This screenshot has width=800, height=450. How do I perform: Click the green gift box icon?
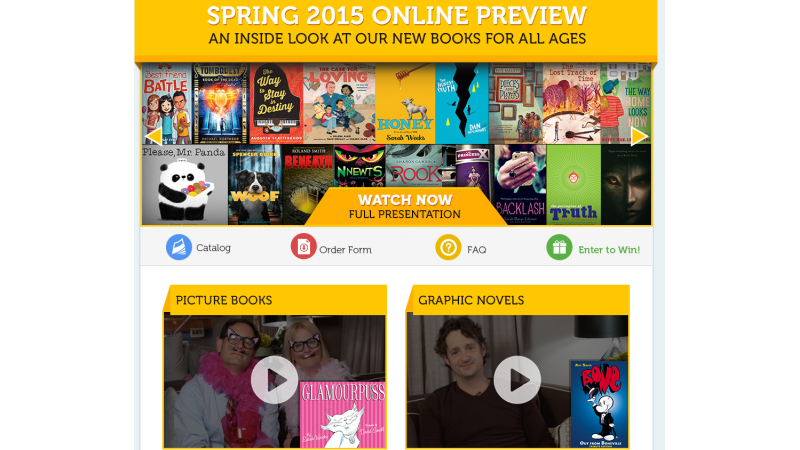coord(559,247)
